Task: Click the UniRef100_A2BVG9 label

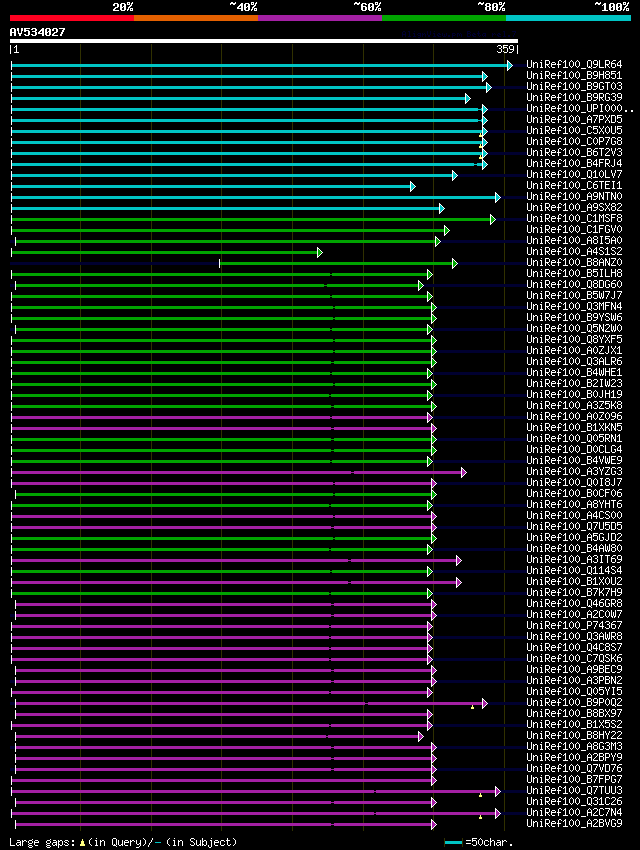Action: point(574,824)
